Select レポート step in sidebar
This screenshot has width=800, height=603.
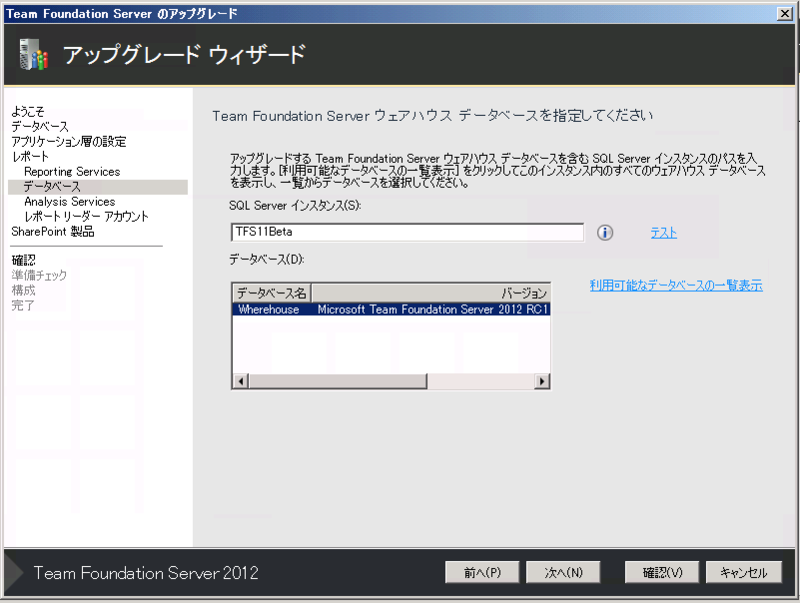click(30, 157)
